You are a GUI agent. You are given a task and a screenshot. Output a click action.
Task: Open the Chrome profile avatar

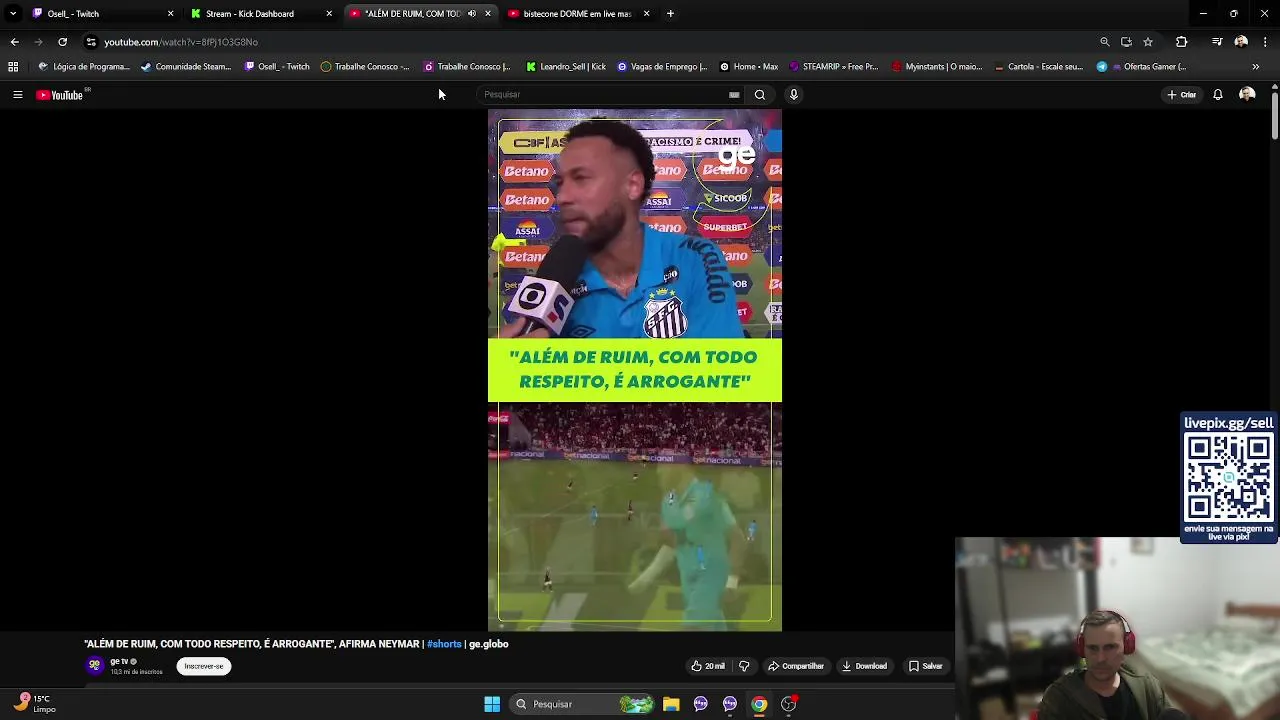coord(1241,42)
